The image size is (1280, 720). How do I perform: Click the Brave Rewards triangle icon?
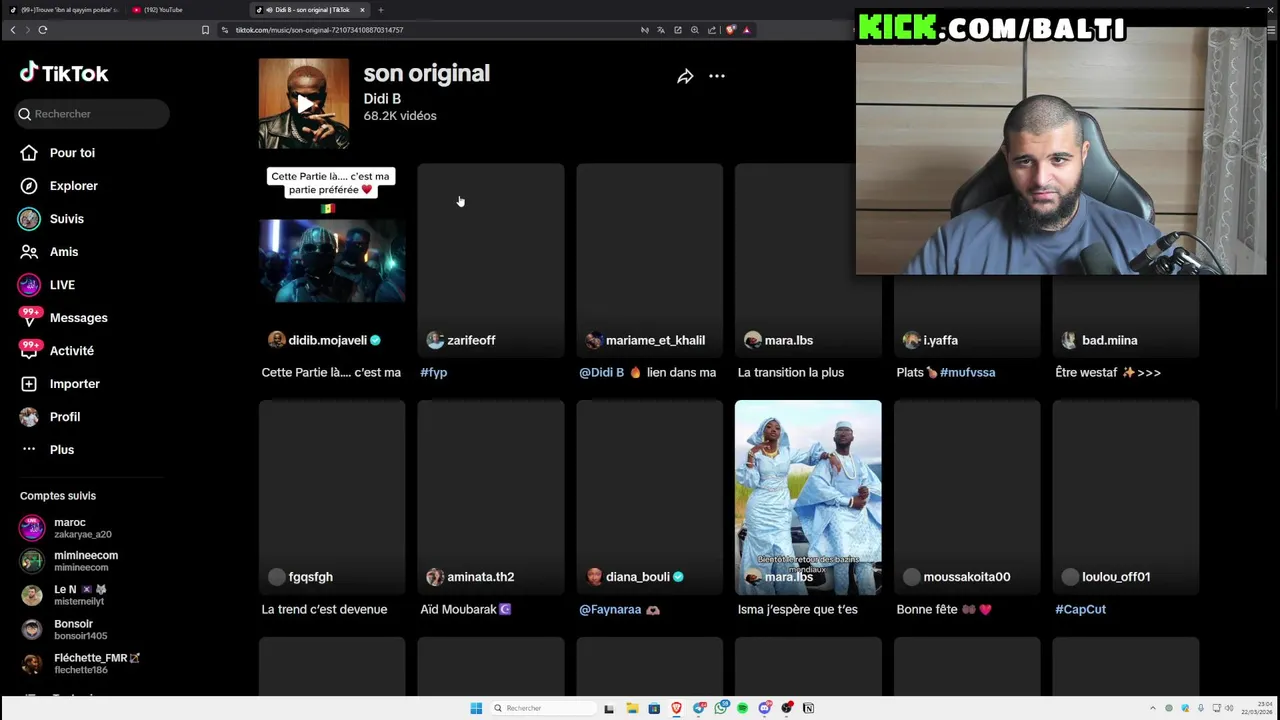pos(747,30)
